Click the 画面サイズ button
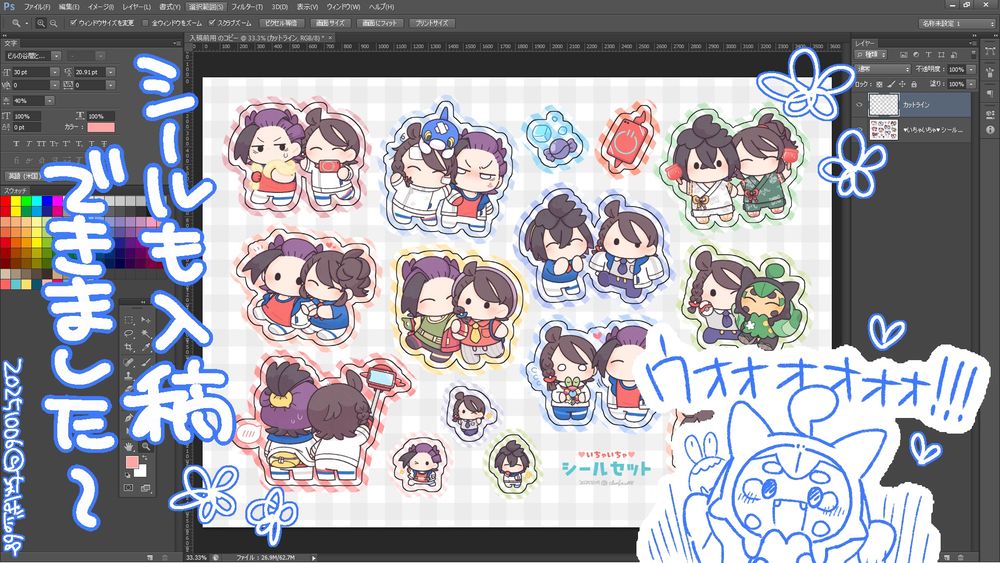The height and width of the screenshot is (563, 1000). (330, 23)
